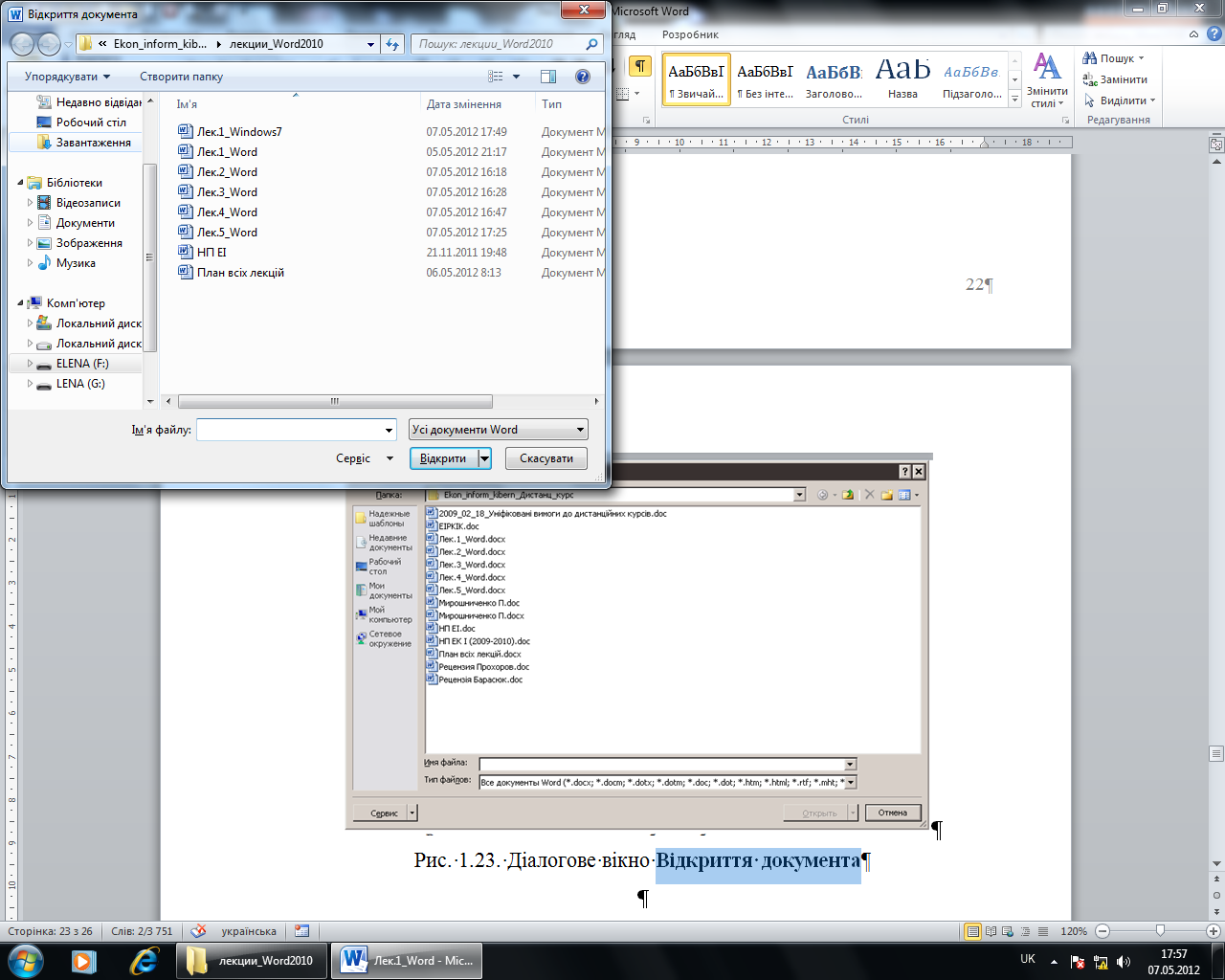
Task: Click the Forward navigation arrow in dialog
Action: click(x=49, y=44)
